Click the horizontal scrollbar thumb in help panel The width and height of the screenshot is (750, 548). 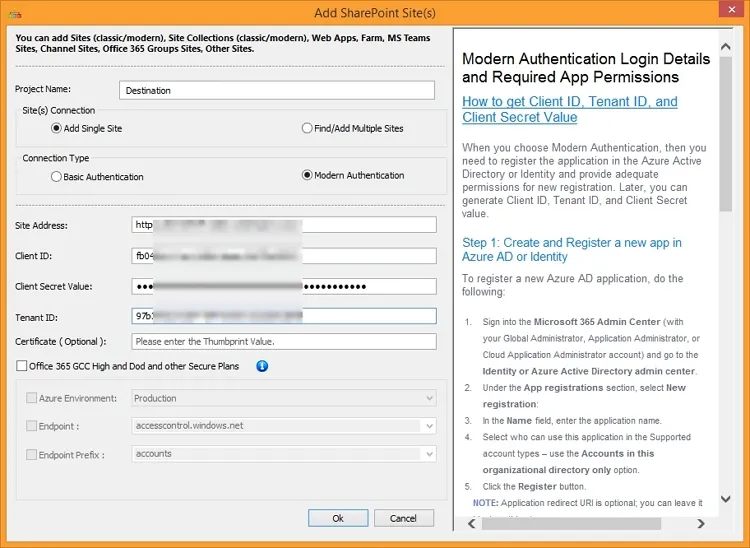tap(572, 524)
